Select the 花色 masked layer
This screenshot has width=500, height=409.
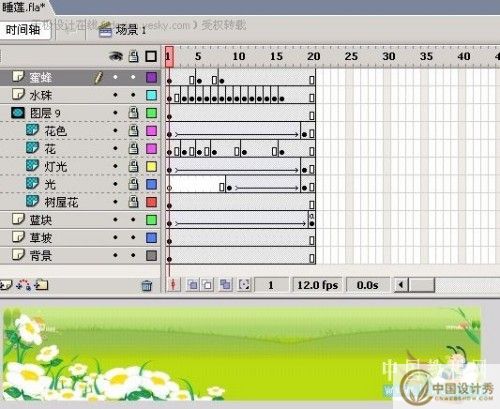(x=80, y=131)
